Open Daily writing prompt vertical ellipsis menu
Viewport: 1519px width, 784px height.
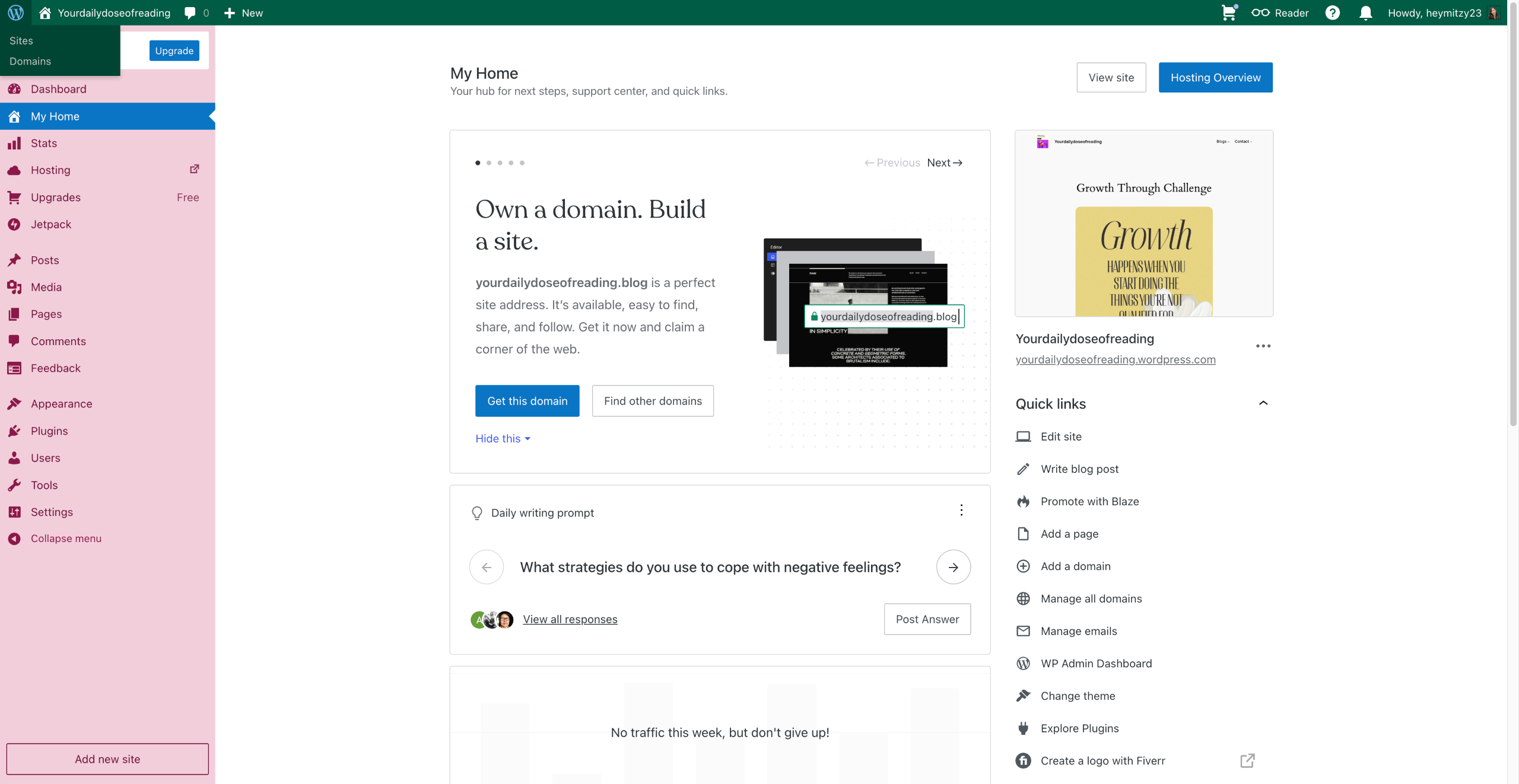click(961, 510)
